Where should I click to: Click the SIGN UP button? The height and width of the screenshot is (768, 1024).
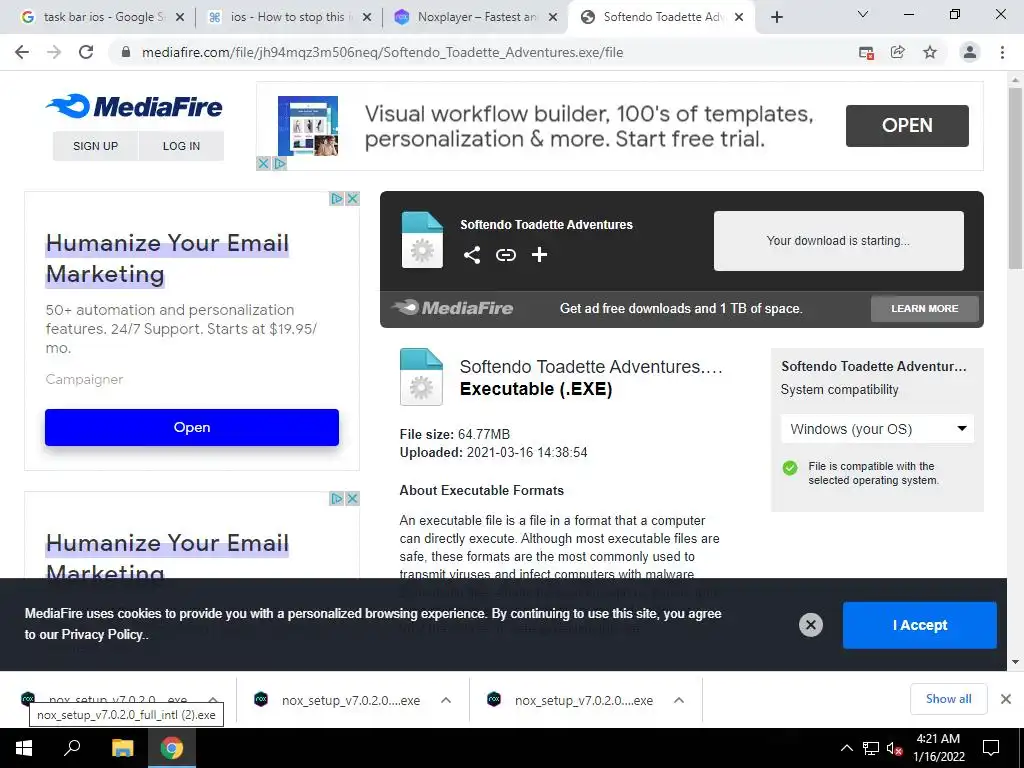tap(95, 146)
